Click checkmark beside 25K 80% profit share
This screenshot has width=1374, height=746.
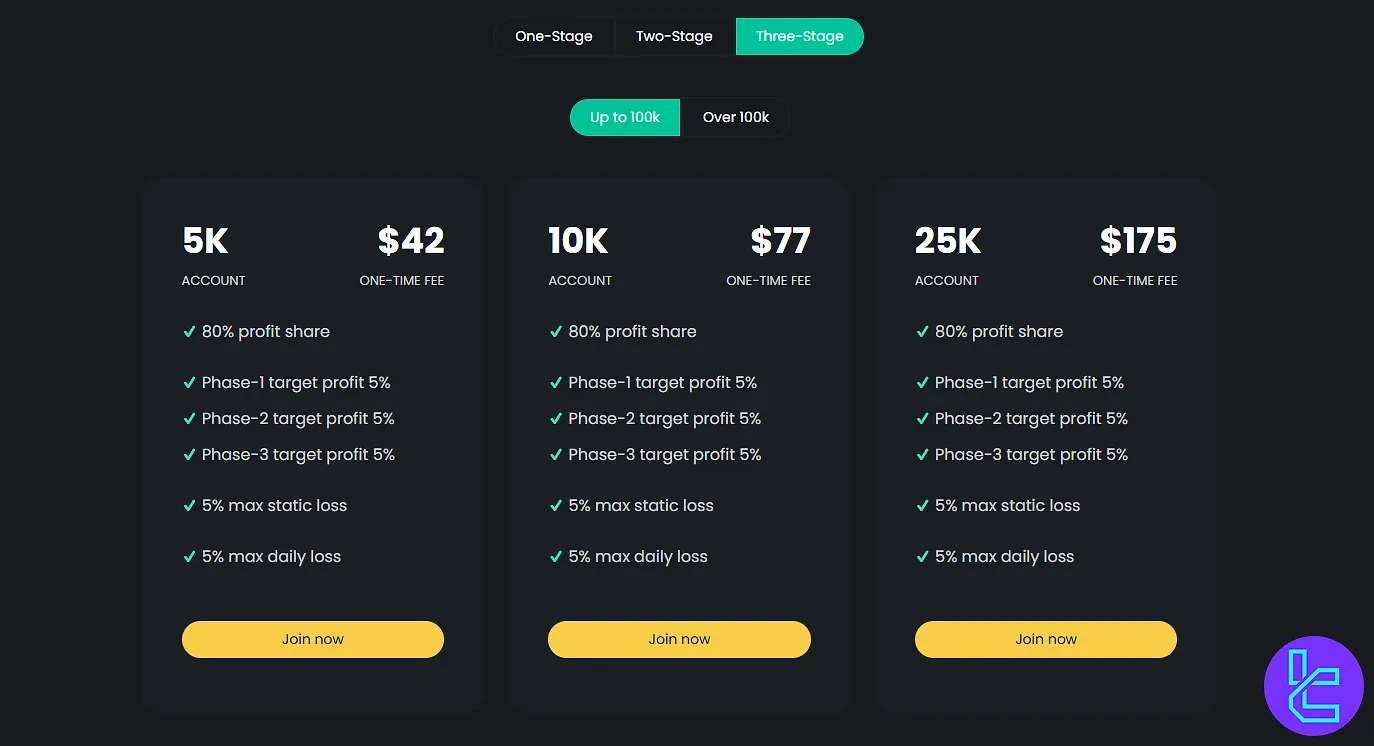922,331
